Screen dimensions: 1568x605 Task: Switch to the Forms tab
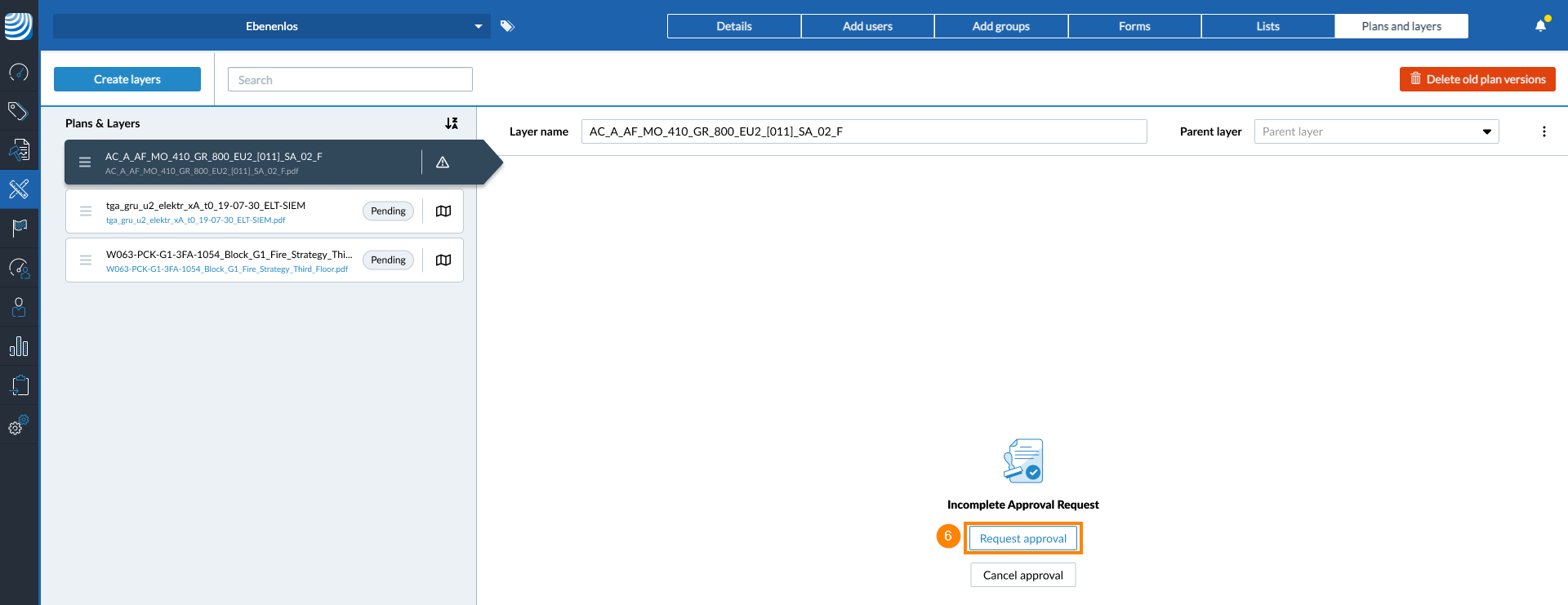(1134, 26)
